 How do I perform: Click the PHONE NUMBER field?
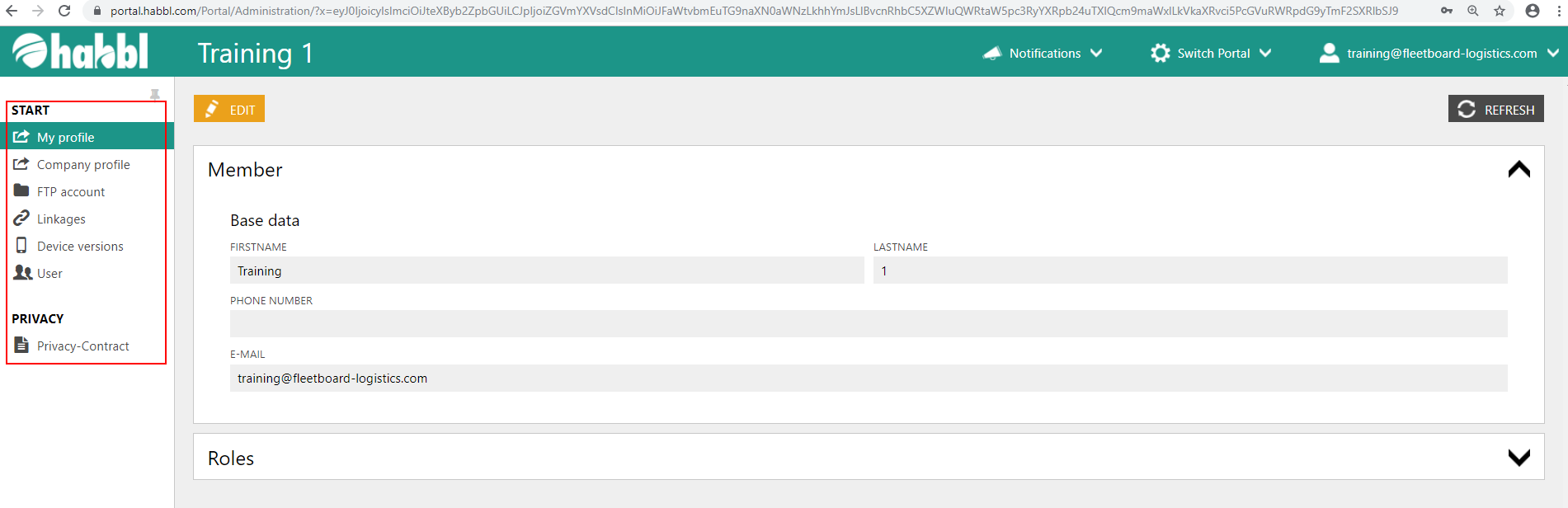pyautogui.click(x=868, y=324)
